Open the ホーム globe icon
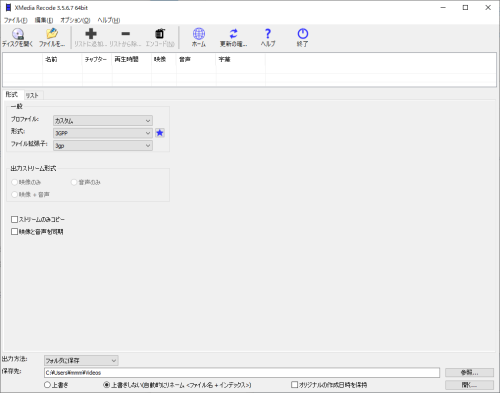The image size is (500, 393). click(199, 37)
